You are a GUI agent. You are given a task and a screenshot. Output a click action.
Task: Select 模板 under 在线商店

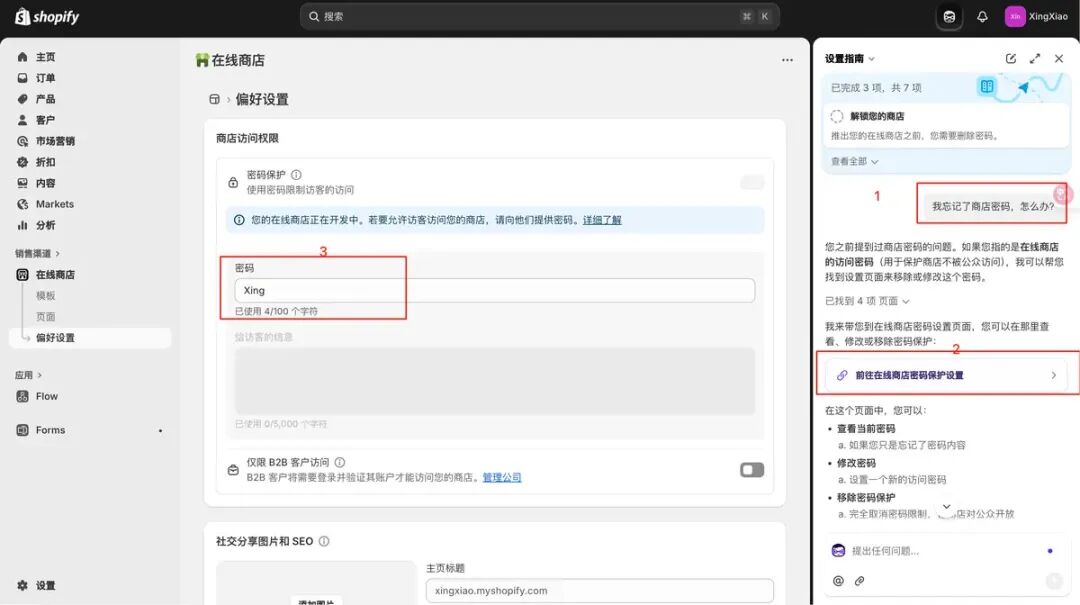46,296
